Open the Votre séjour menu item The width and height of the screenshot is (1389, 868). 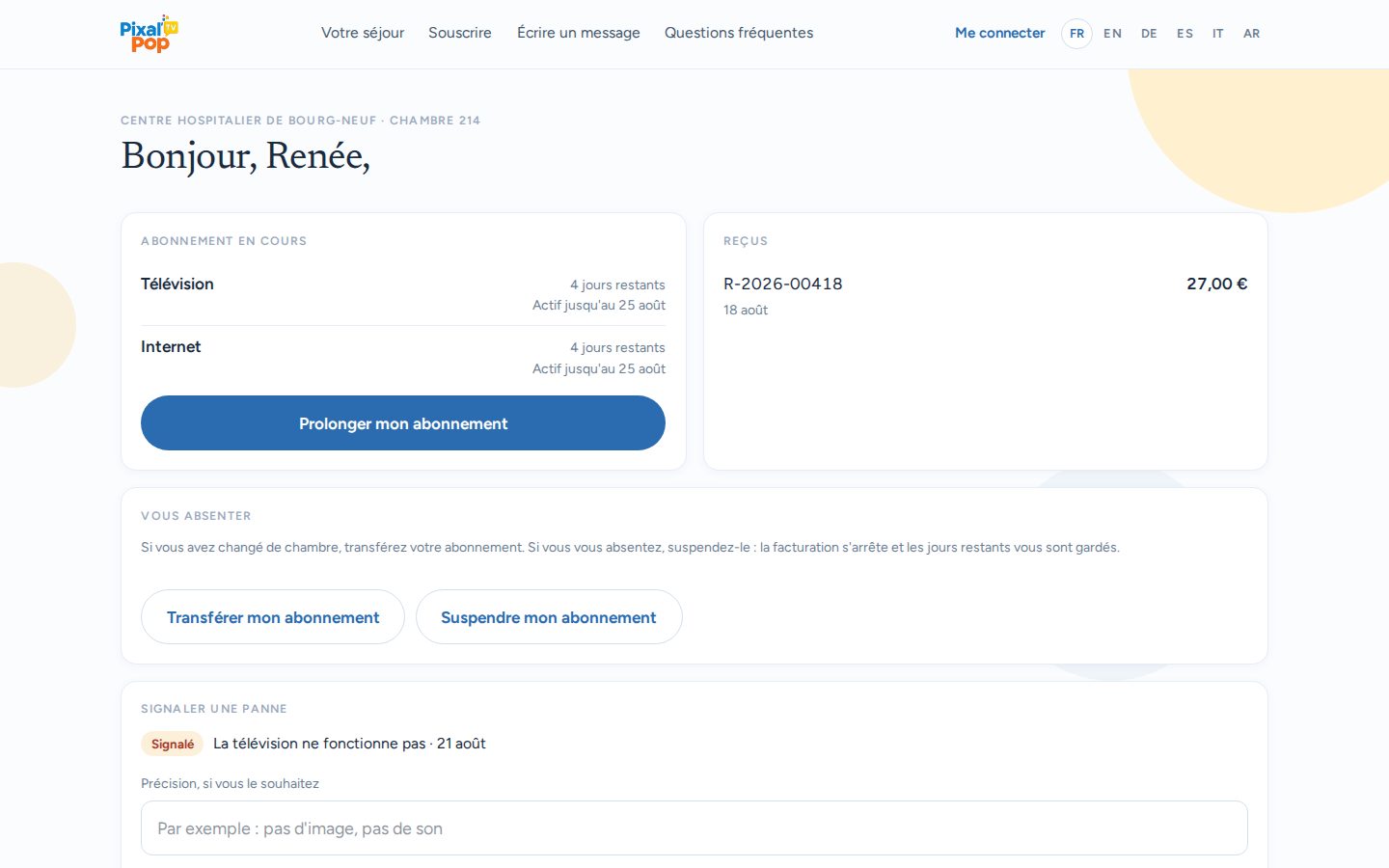(363, 33)
